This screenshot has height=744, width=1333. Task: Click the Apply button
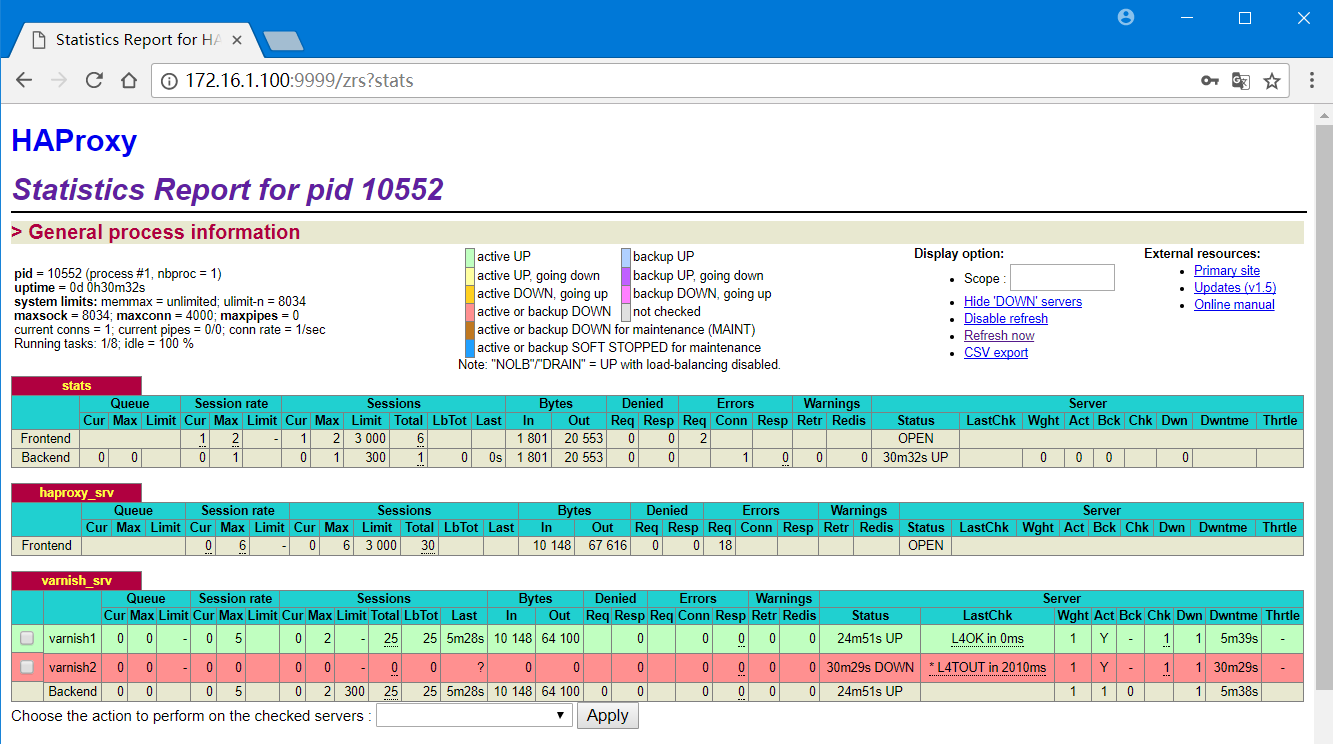click(x=607, y=715)
